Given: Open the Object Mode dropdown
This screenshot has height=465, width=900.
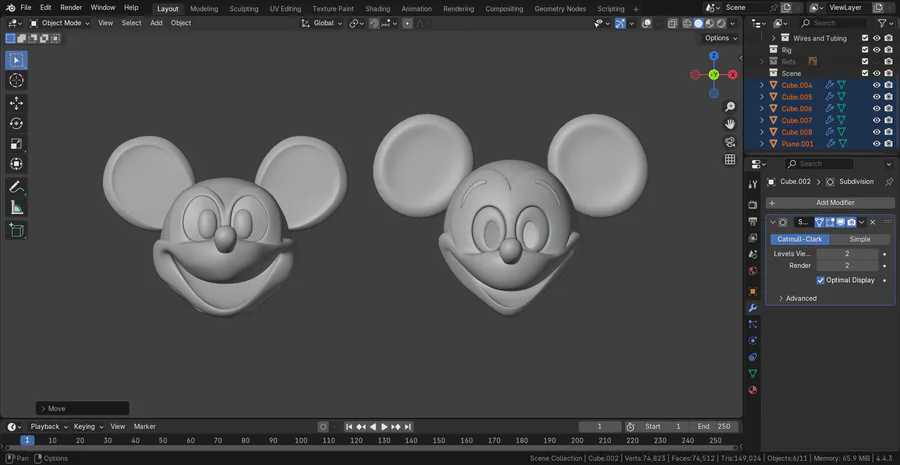Looking at the screenshot, I should tap(60, 23).
